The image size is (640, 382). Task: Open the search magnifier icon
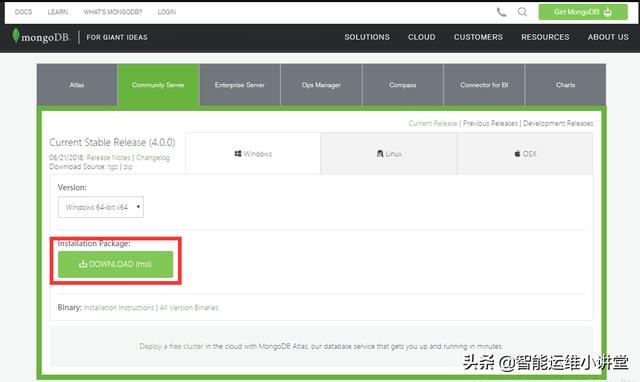[522, 12]
